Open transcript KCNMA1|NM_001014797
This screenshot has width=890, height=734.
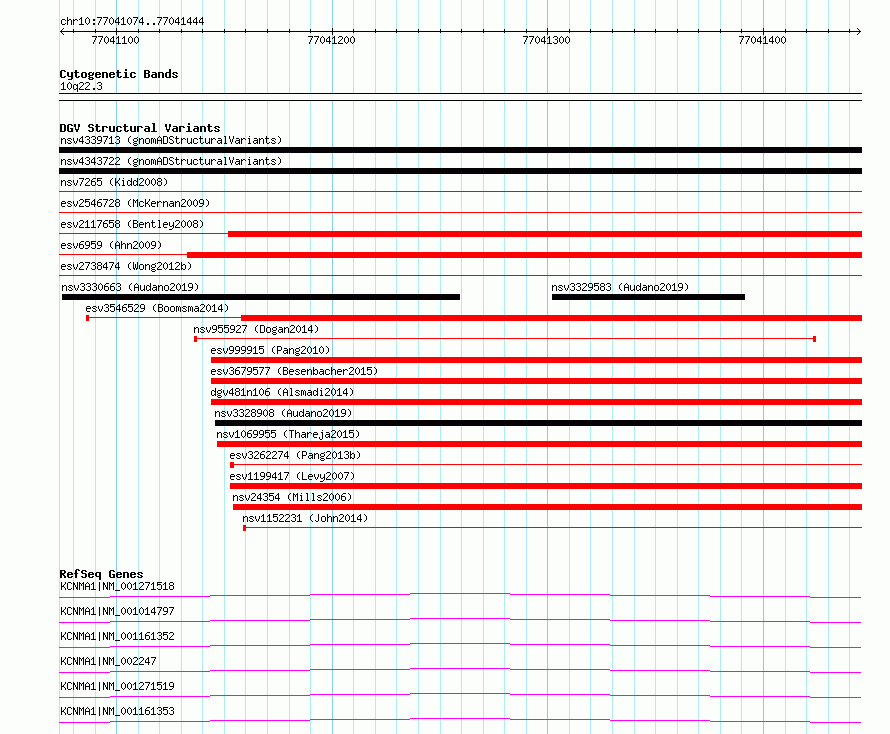(x=117, y=611)
